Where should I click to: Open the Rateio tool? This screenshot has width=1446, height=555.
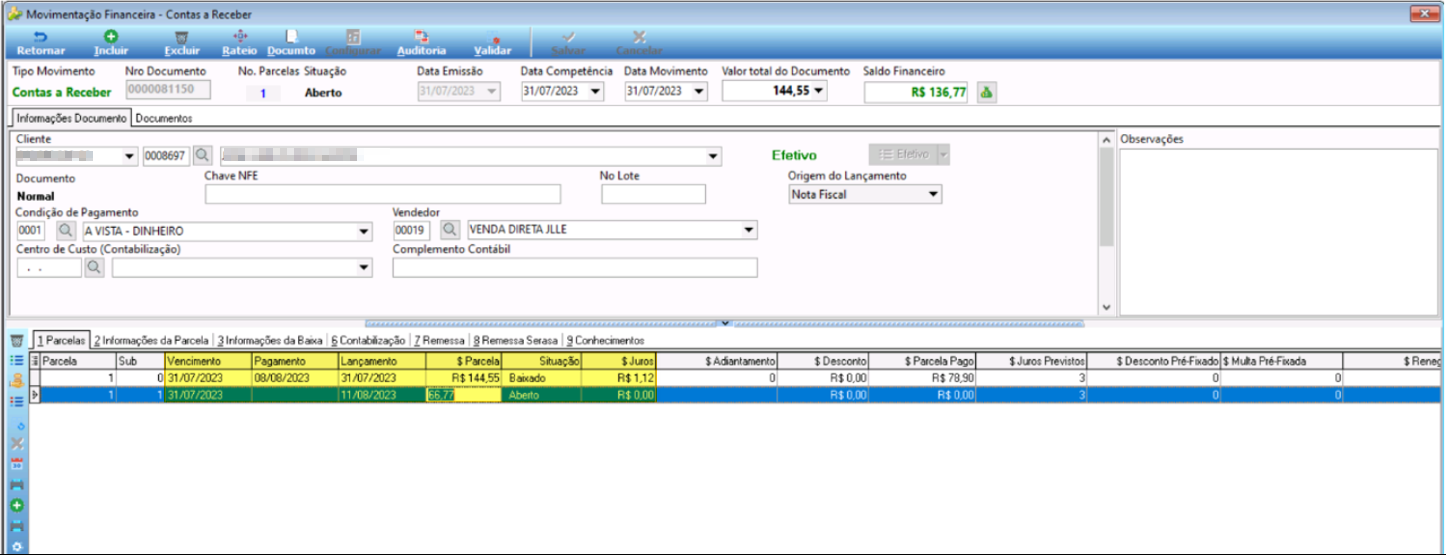(x=239, y=42)
